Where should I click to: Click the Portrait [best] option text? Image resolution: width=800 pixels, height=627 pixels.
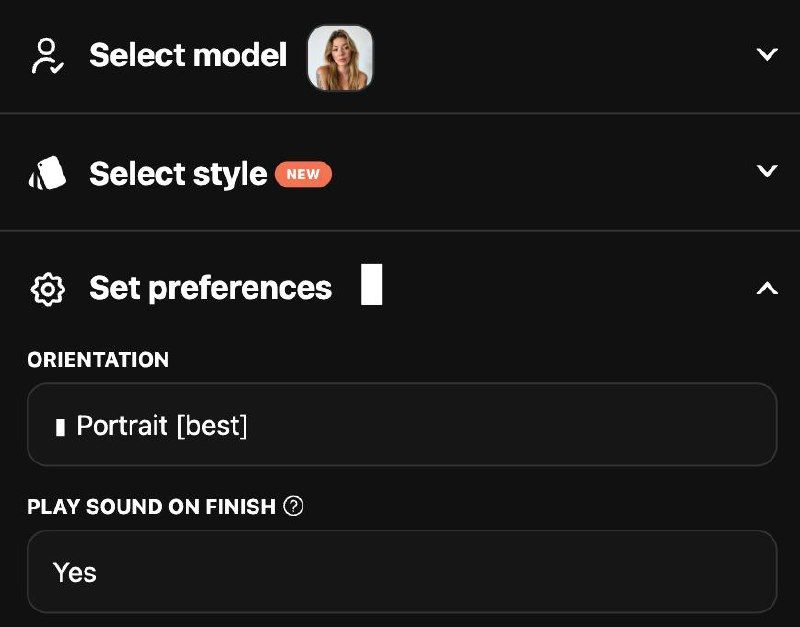coord(162,426)
